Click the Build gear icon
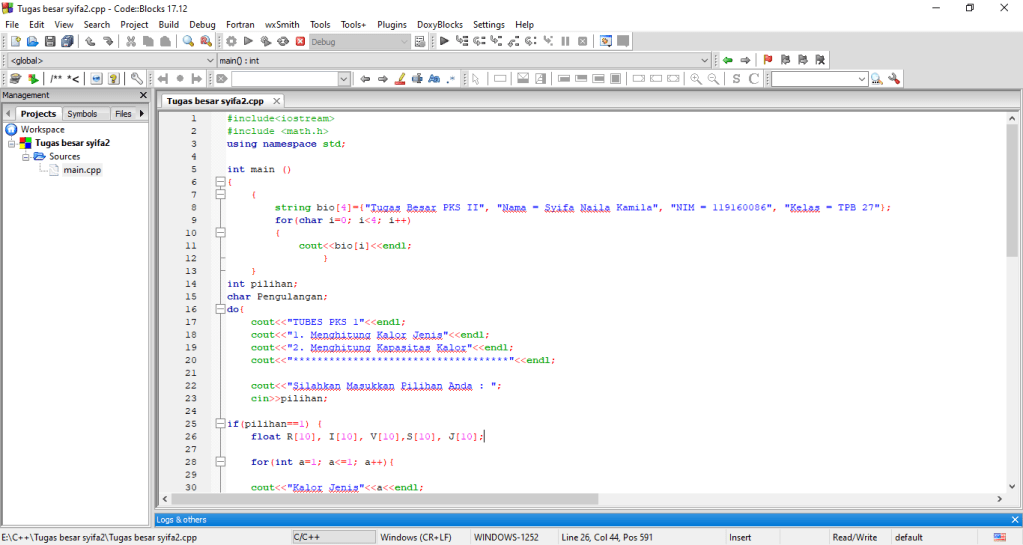 (231, 41)
